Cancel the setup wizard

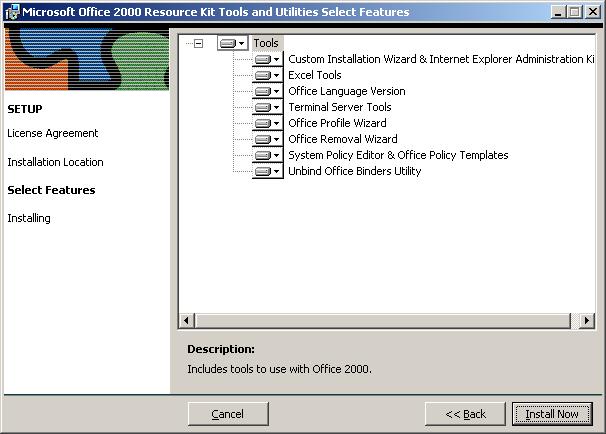tap(227, 414)
